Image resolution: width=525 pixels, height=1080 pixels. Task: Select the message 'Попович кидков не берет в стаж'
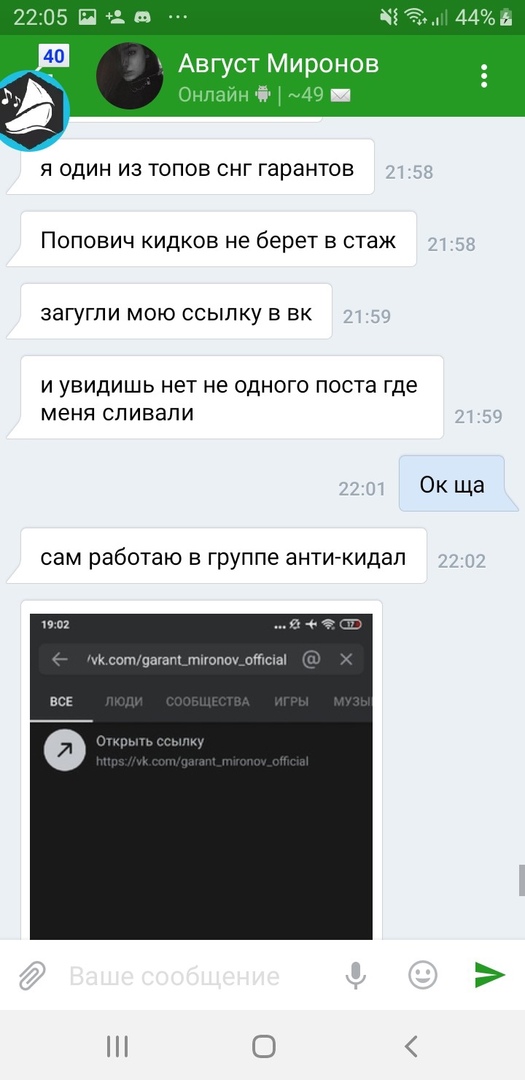click(x=218, y=240)
